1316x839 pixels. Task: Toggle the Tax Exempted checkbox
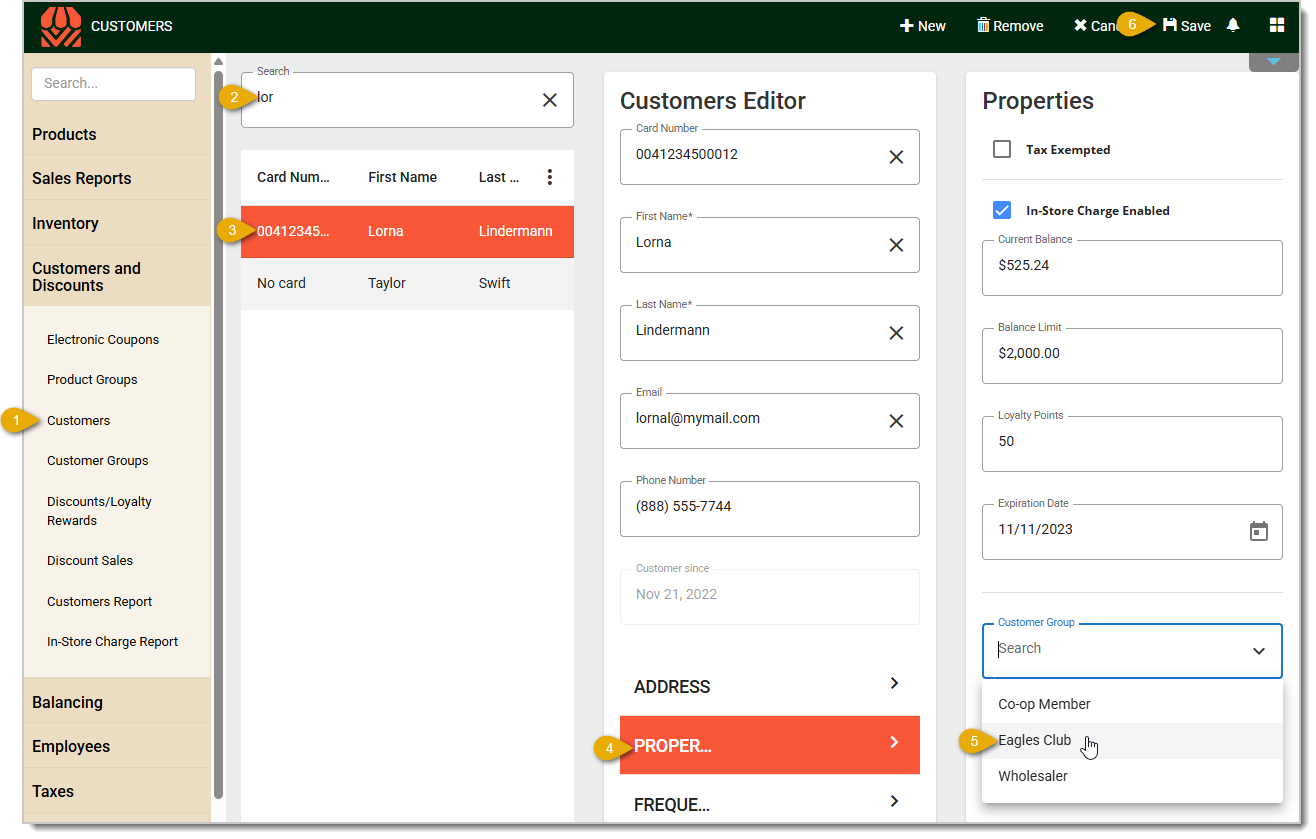click(x=1002, y=149)
